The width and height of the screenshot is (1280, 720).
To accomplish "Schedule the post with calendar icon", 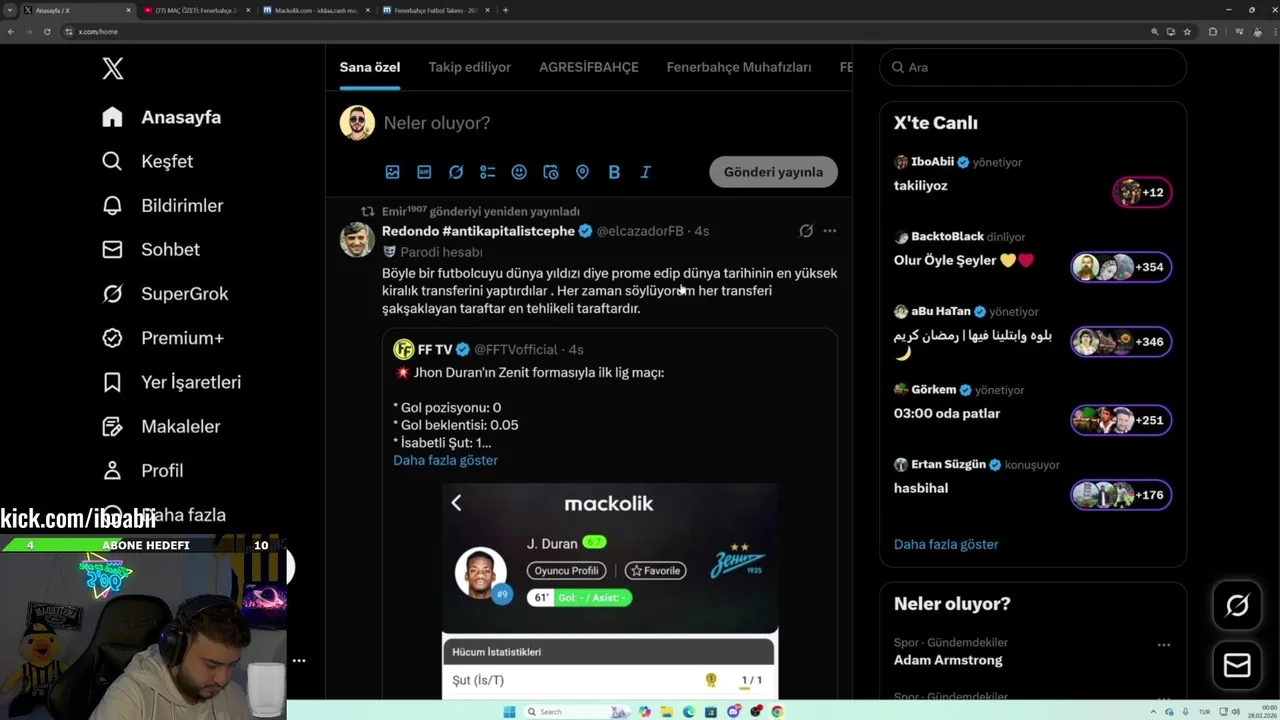I will (551, 172).
